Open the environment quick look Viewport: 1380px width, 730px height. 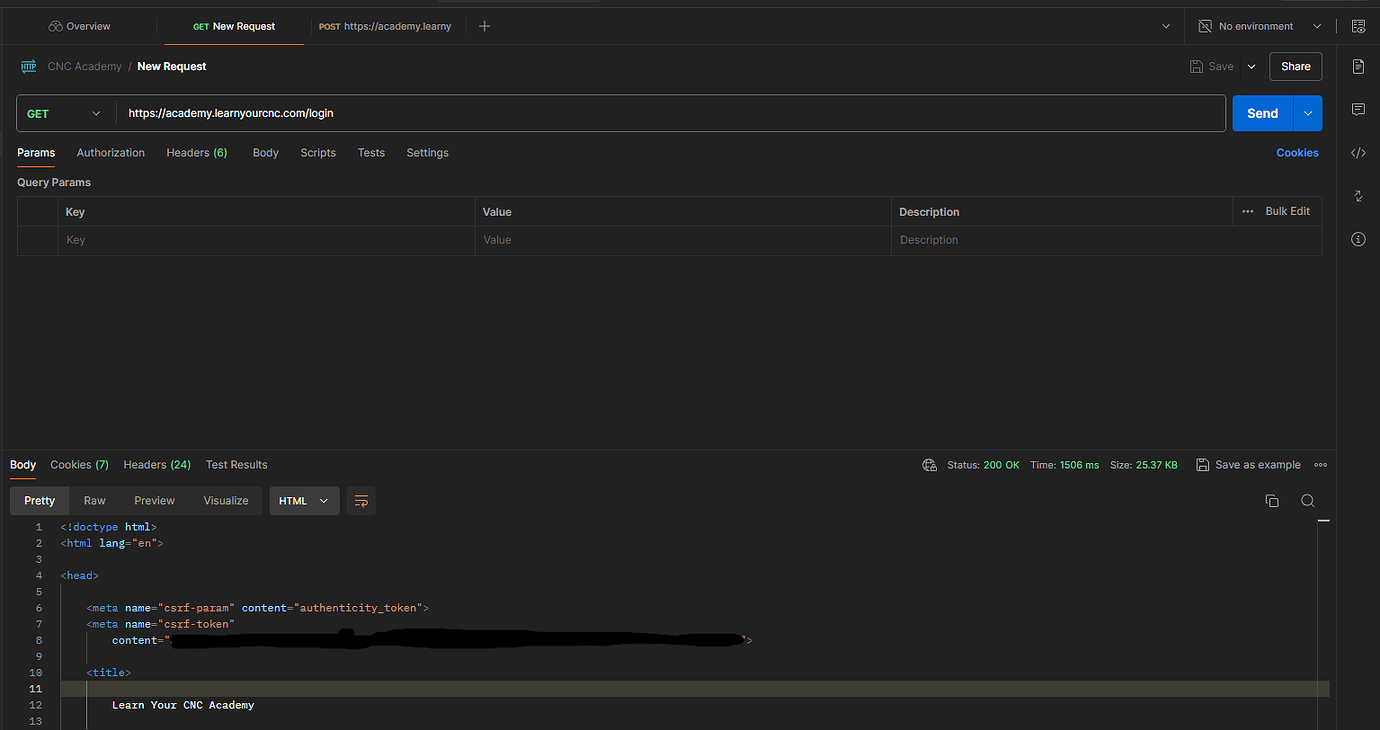click(1357, 26)
